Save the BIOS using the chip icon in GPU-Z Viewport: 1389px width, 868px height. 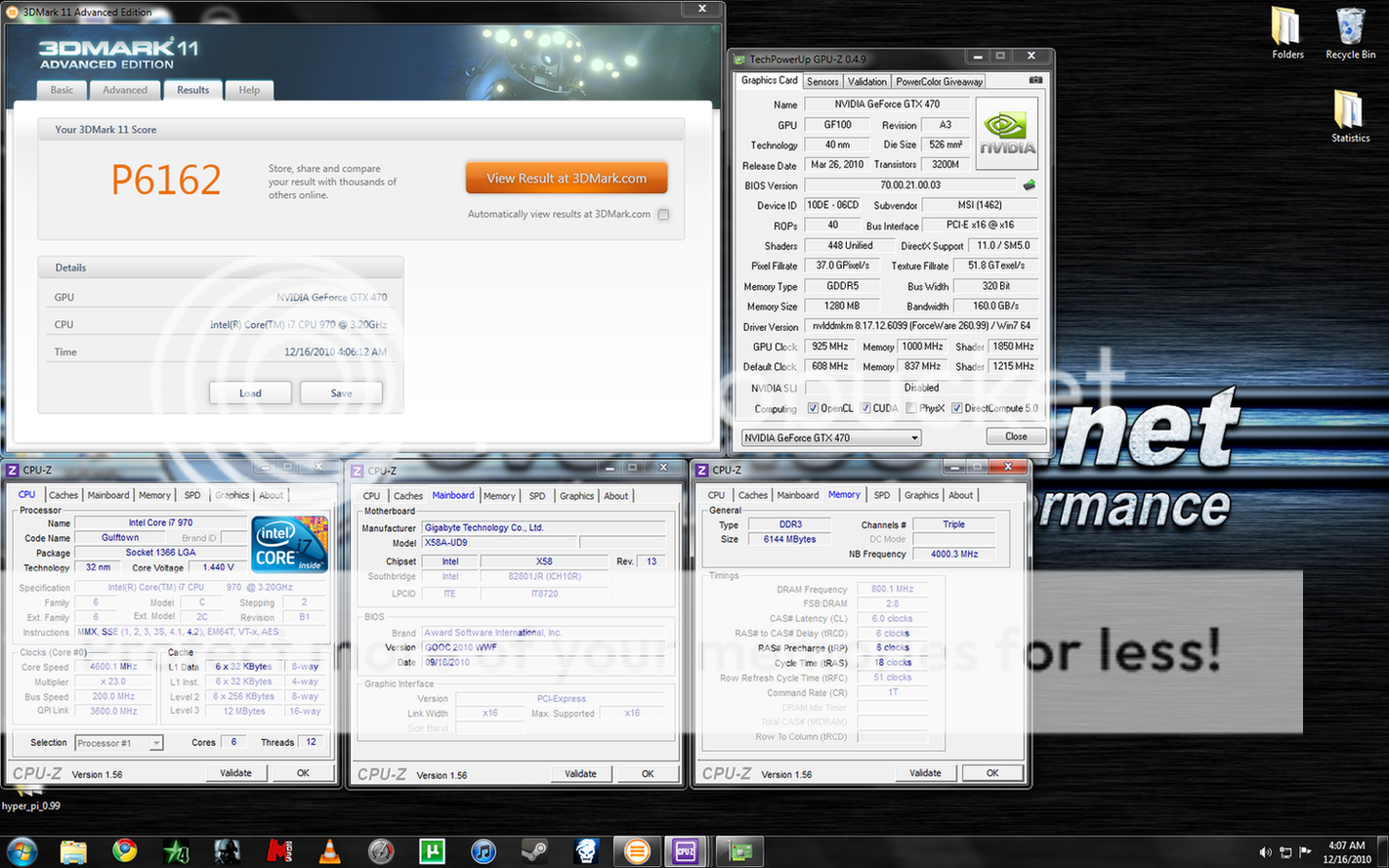[1029, 185]
